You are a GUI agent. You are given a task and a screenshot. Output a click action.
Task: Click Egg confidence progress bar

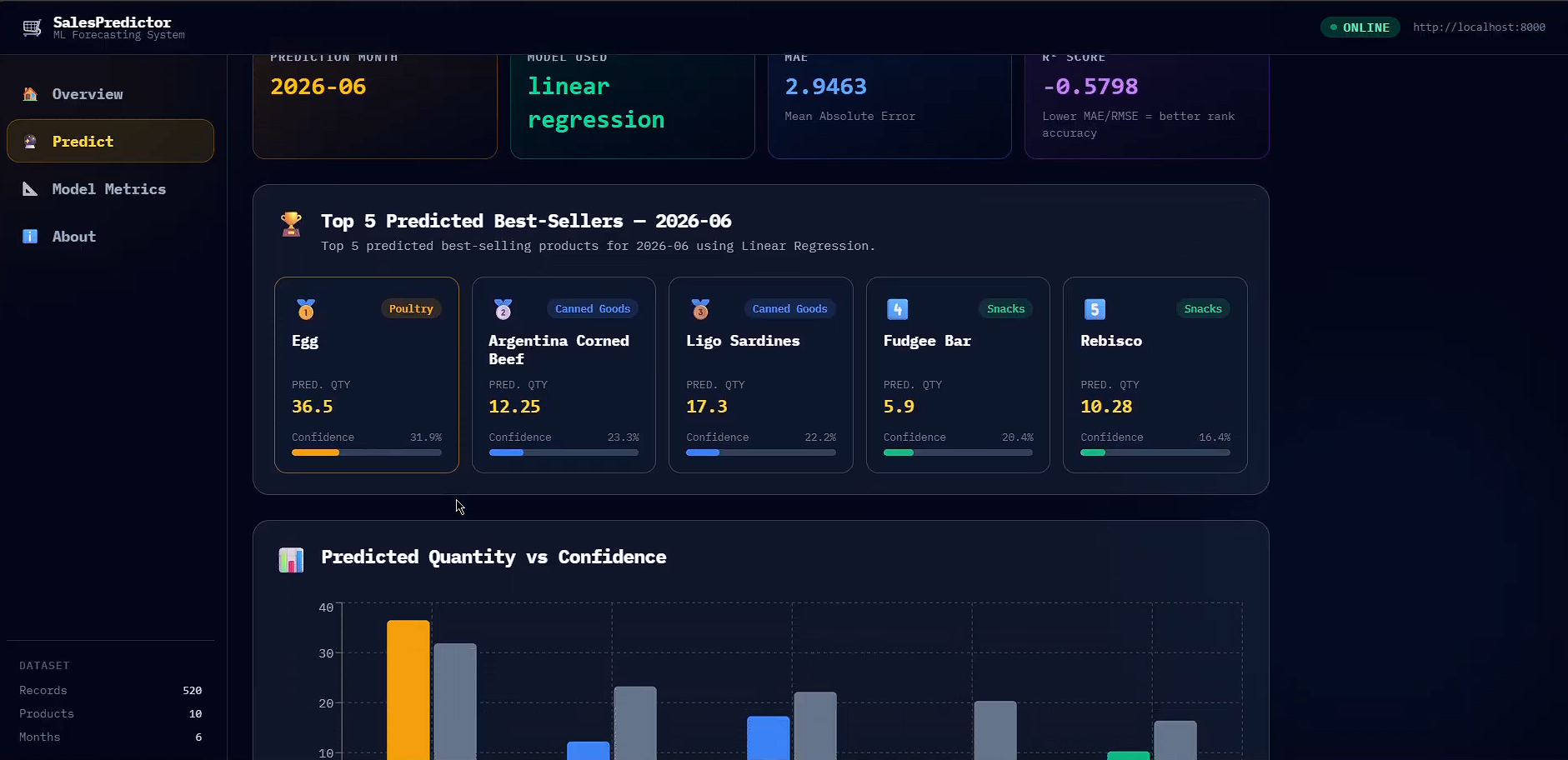tap(367, 452)
